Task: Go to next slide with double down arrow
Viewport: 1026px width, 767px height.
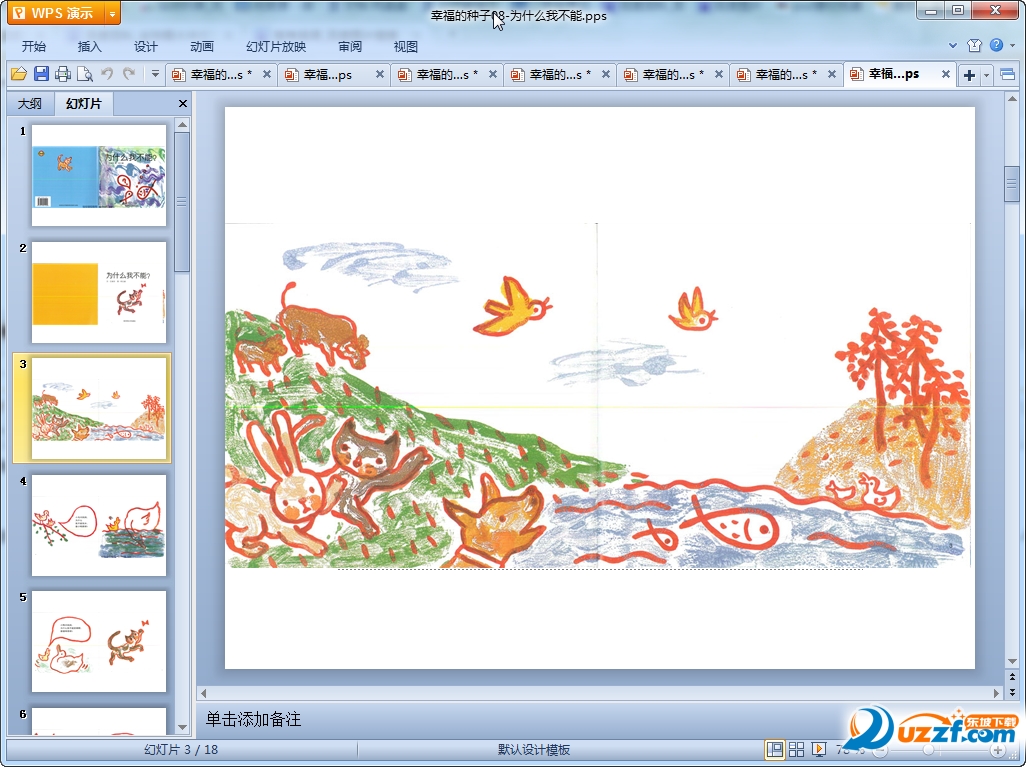Action: [x=1012, y=692]
